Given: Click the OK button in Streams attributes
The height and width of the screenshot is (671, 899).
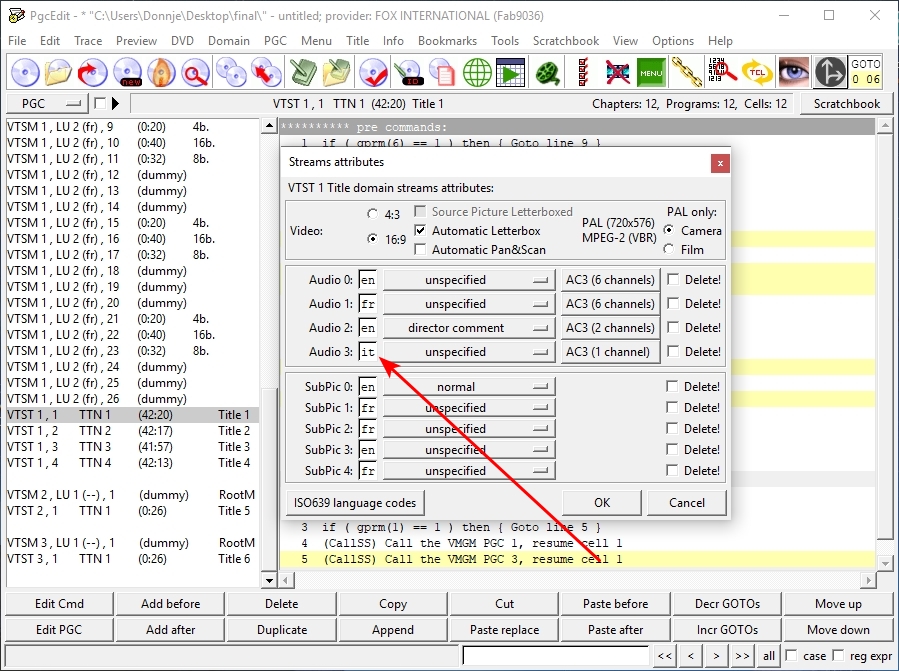Looking at the screenshot, I should pos(602,502).
